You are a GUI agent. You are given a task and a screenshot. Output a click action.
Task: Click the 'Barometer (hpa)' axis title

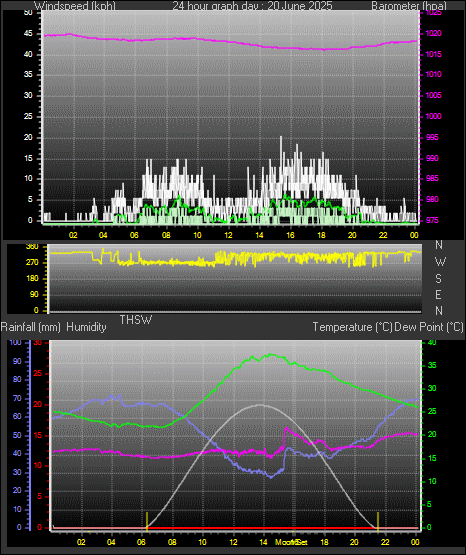[409, 6]
